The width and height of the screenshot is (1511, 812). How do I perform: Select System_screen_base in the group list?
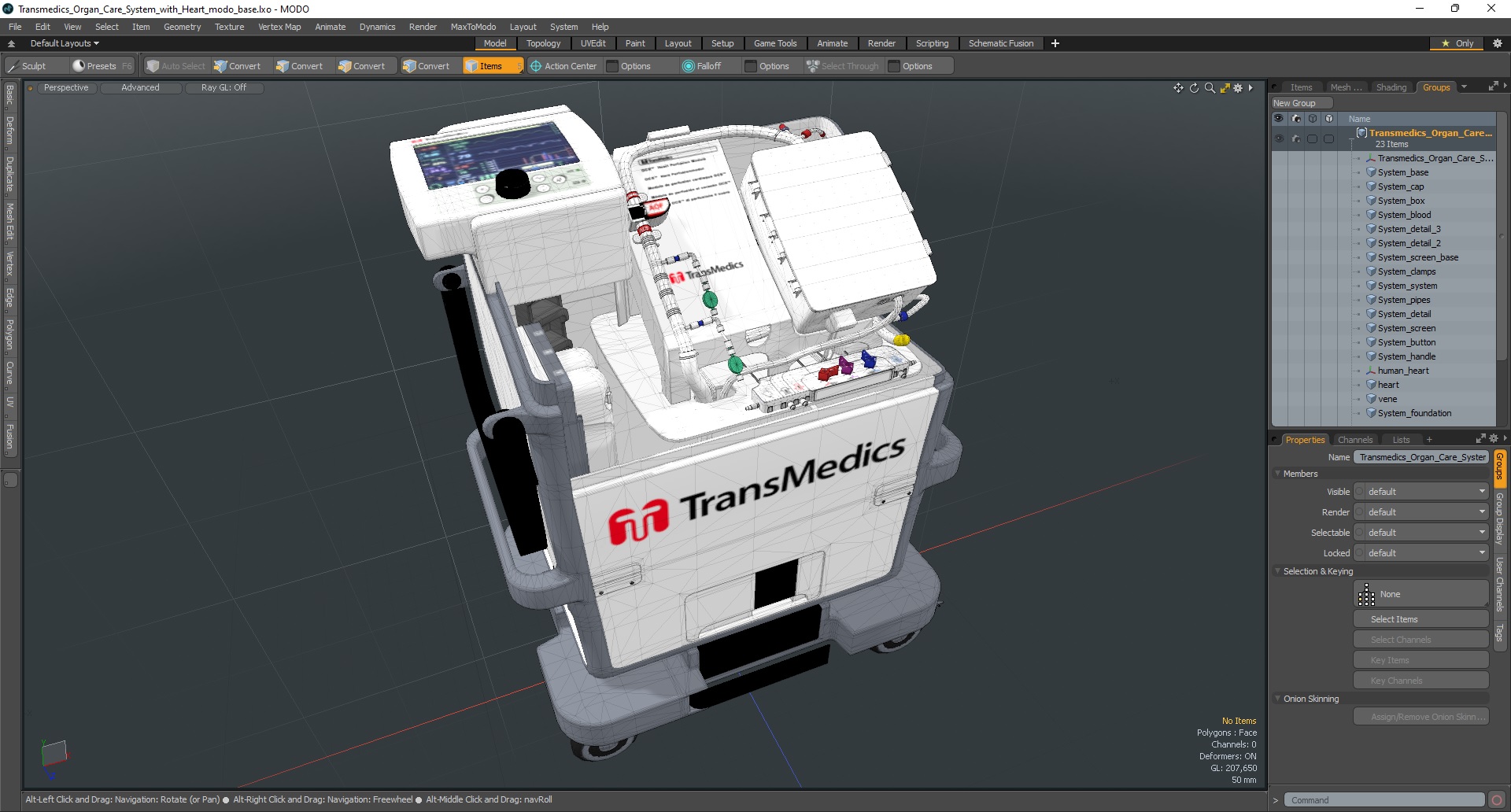(x=1418, y=257)
